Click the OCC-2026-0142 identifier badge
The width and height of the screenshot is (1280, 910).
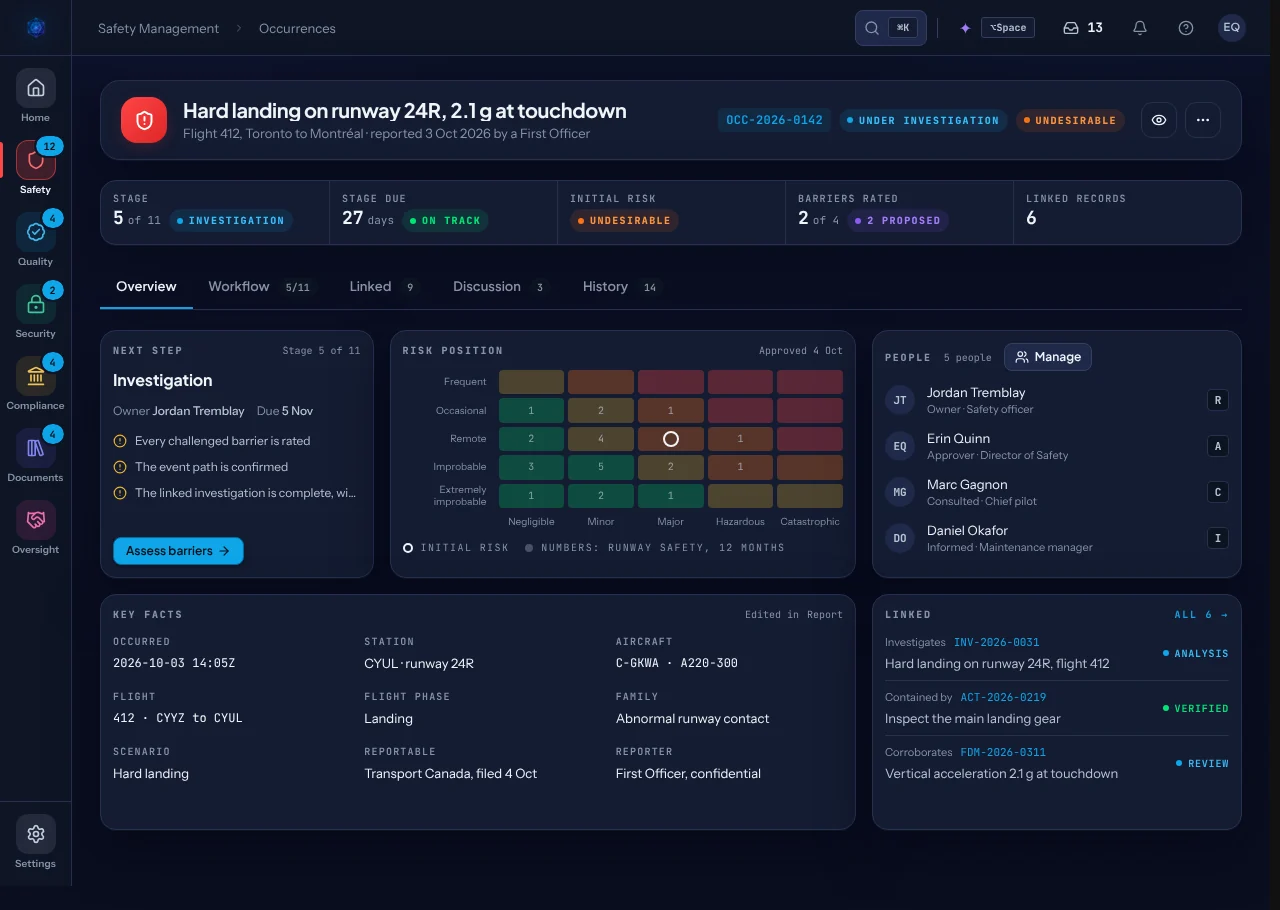coord(774,120)
